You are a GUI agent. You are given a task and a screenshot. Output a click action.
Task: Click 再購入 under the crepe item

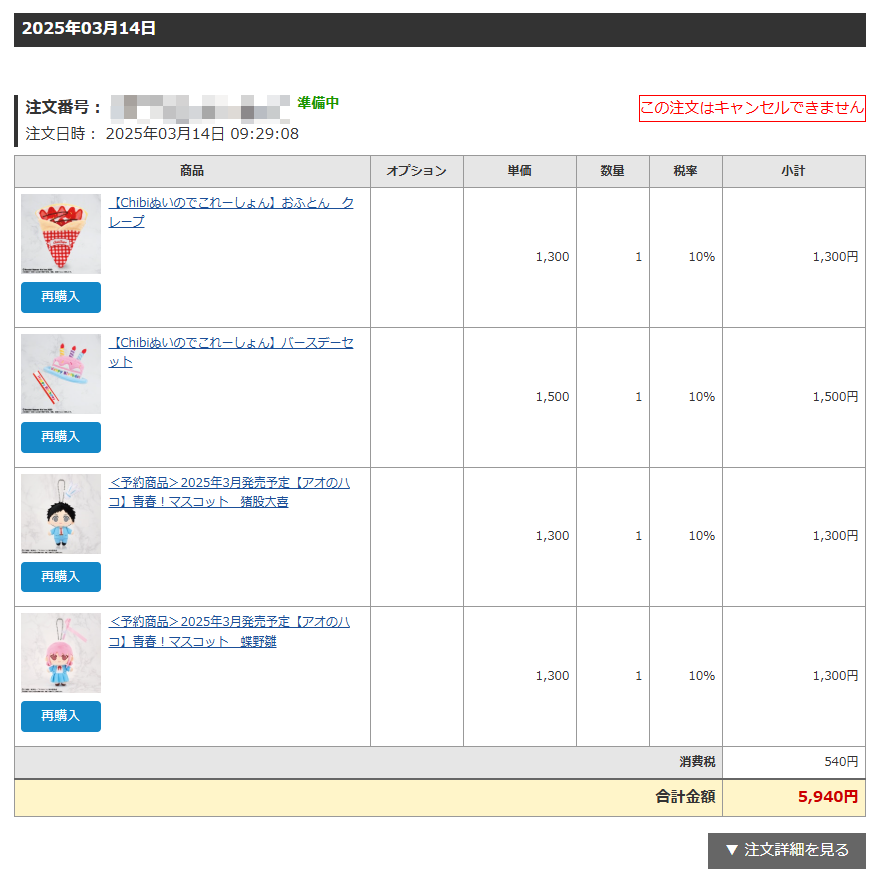click(x=61, y=297)
